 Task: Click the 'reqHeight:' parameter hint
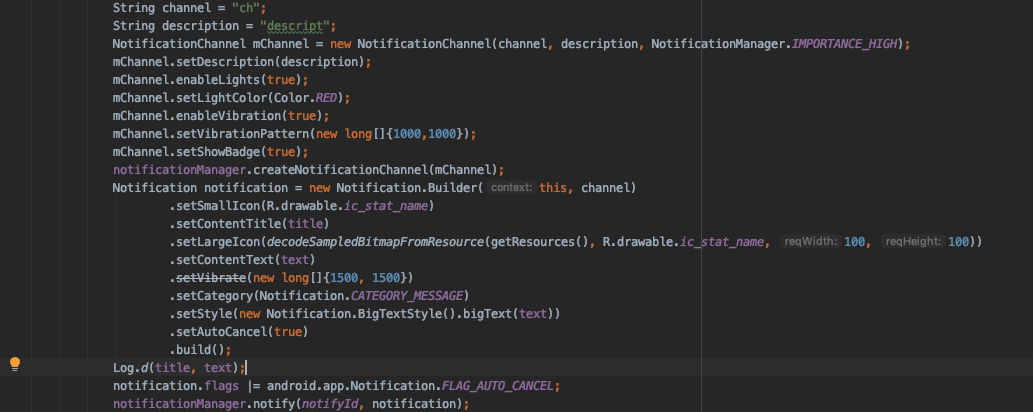(914, 241)
